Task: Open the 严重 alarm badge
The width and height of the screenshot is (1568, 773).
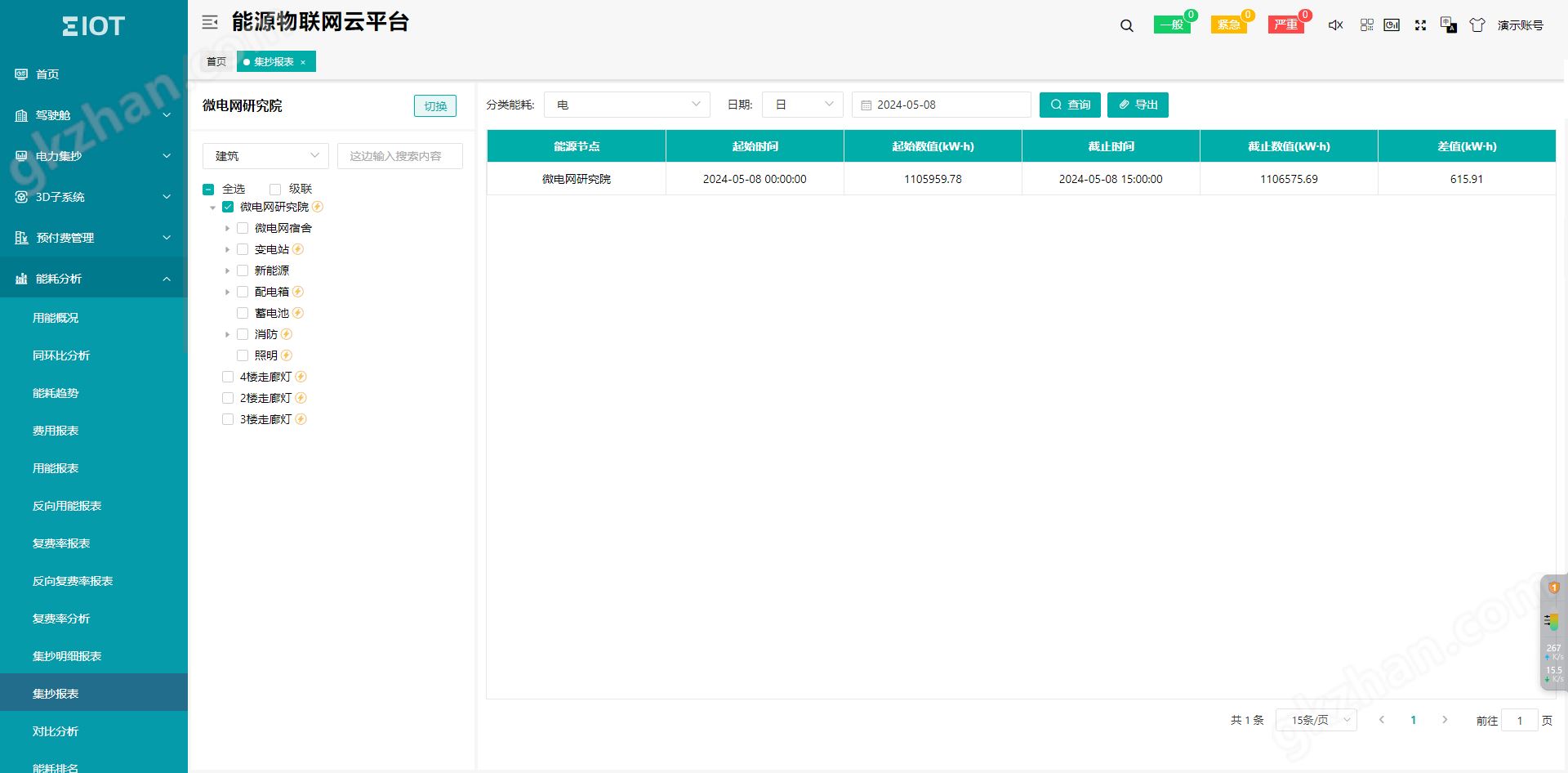Action: coord(1286,25)
